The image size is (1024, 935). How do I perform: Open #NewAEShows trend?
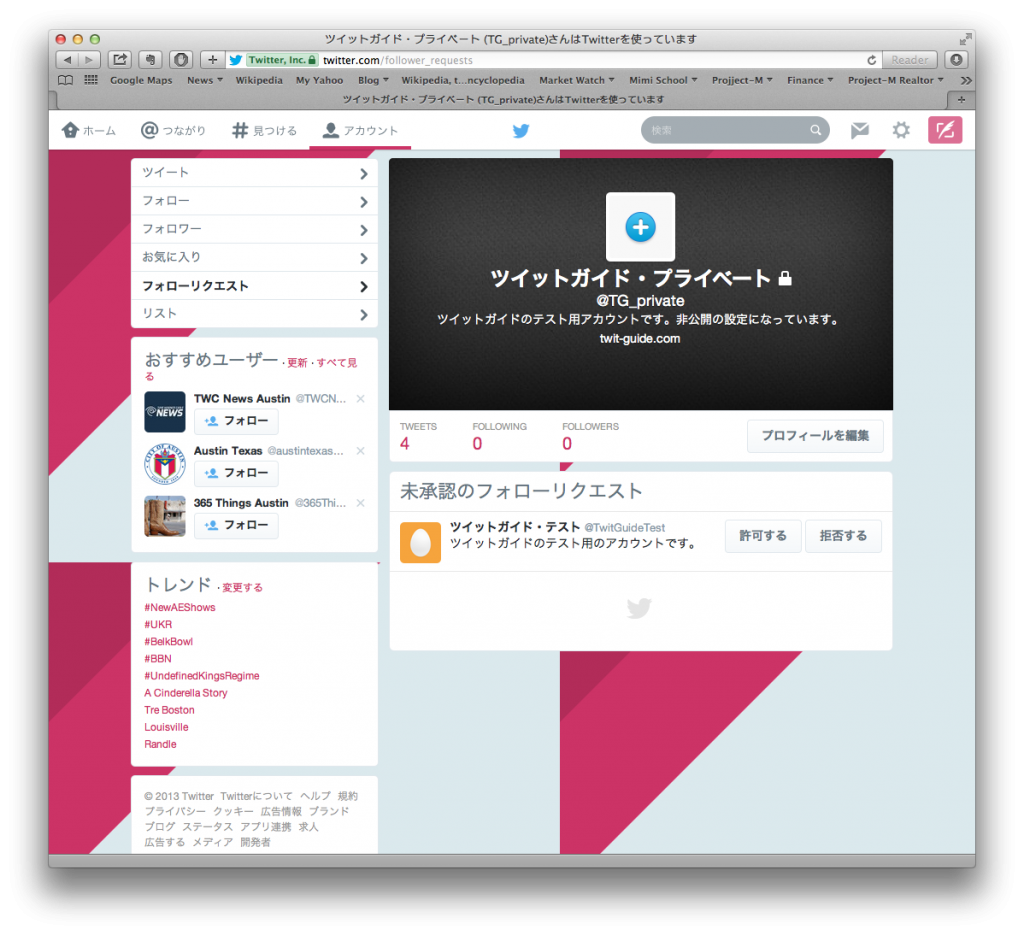(180, 607)
